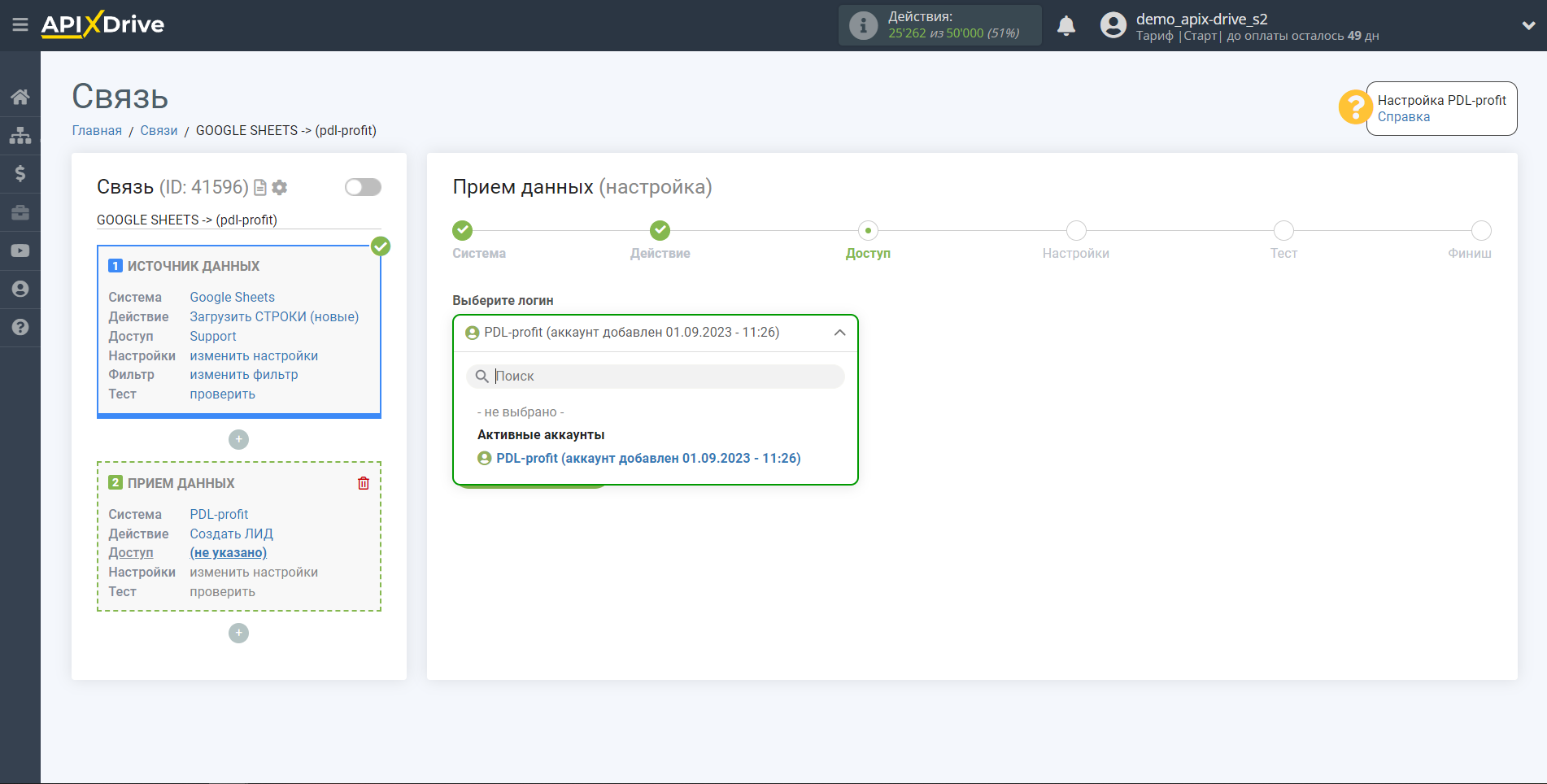Click the copy connection document icon
The width and height of the screenshot is (1547, 784).
coord(260,188)
